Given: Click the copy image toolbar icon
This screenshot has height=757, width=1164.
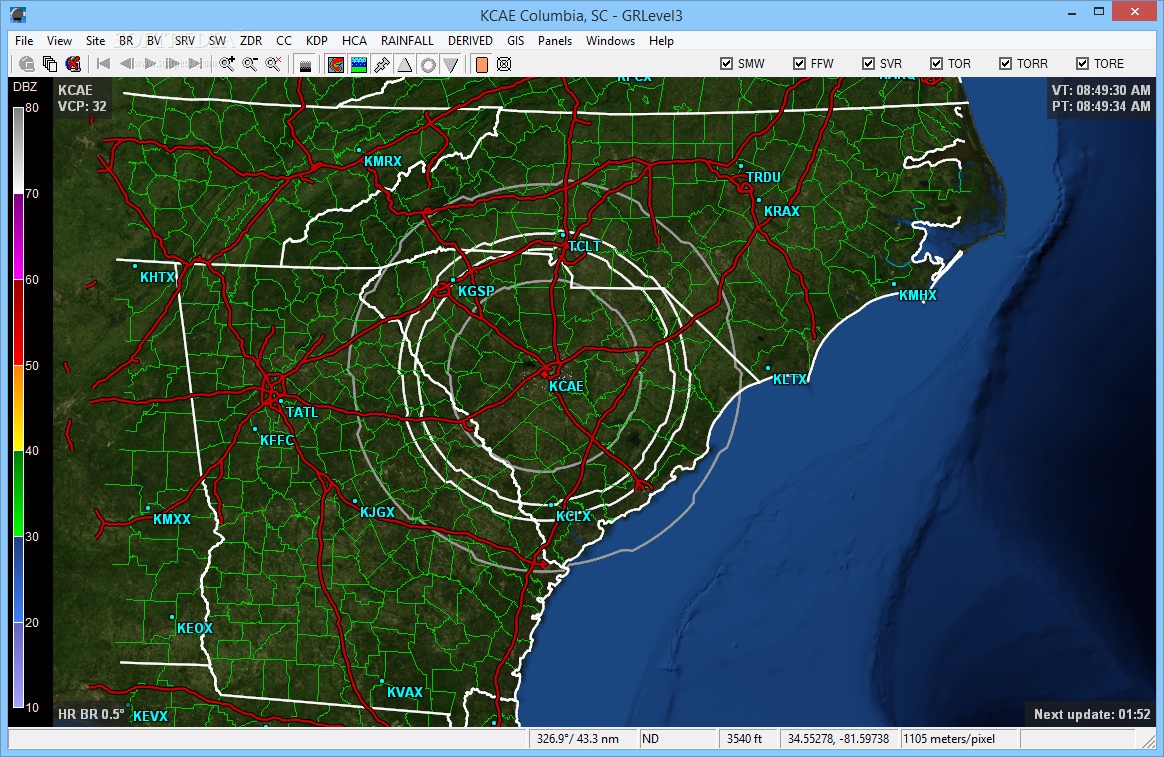Looking at the screenshot, I should pyautogui.click(x=50, y=64).
